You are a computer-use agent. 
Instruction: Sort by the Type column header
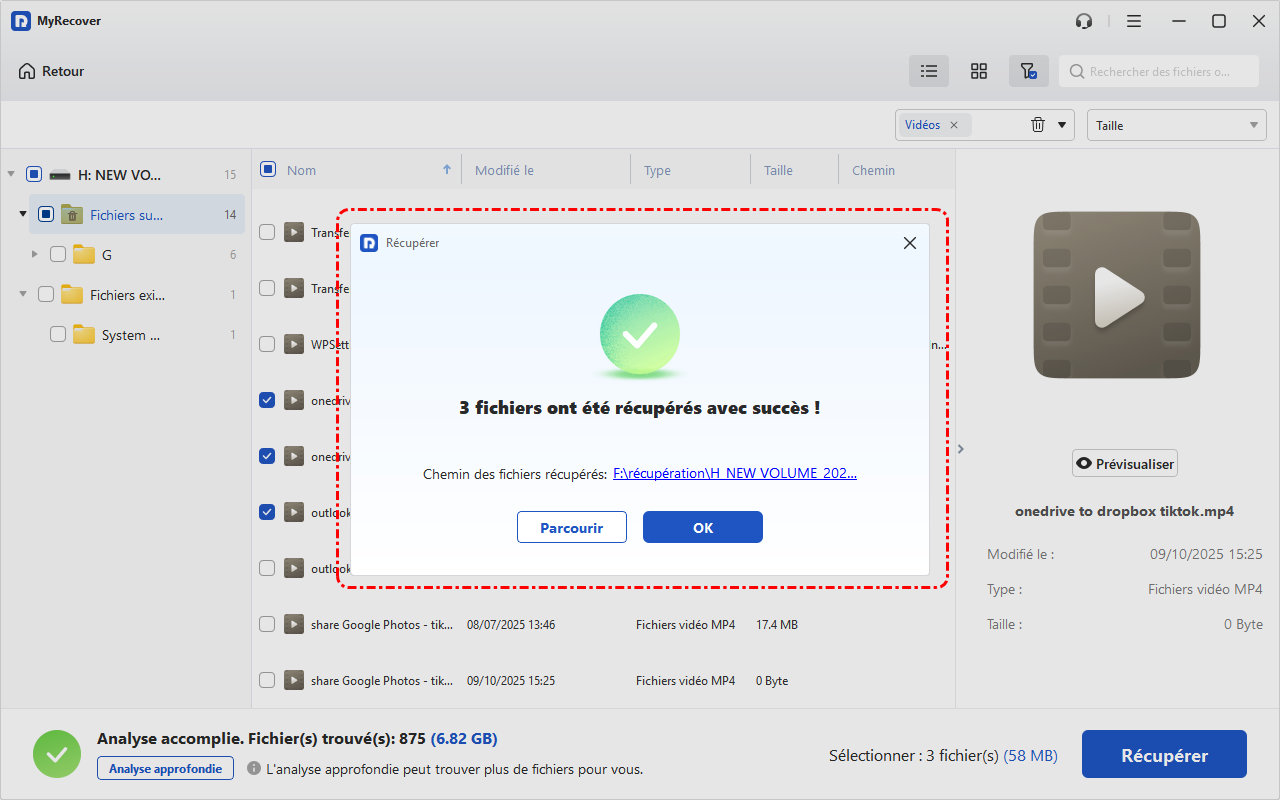pyautogui.click(x=657, y=170)
